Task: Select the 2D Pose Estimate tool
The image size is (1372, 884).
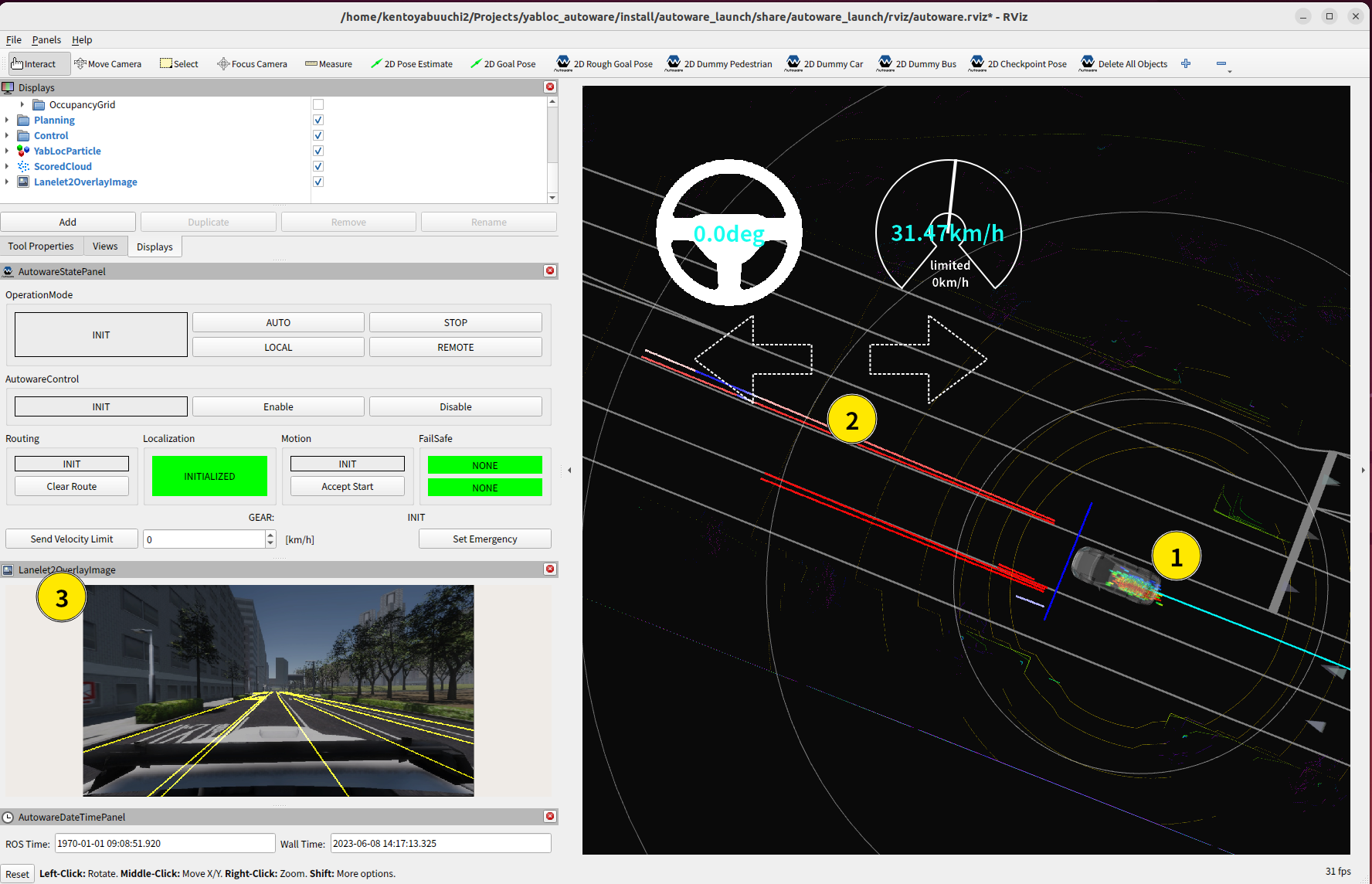Action: [412, 63]
